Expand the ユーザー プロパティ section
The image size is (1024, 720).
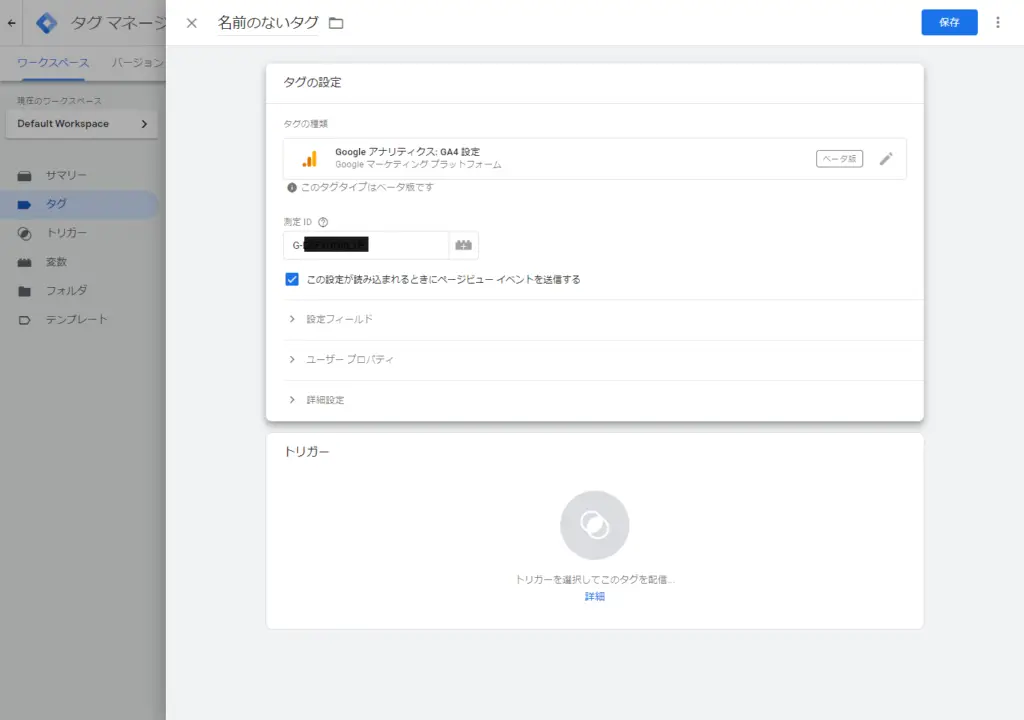[x=603, y=360]
